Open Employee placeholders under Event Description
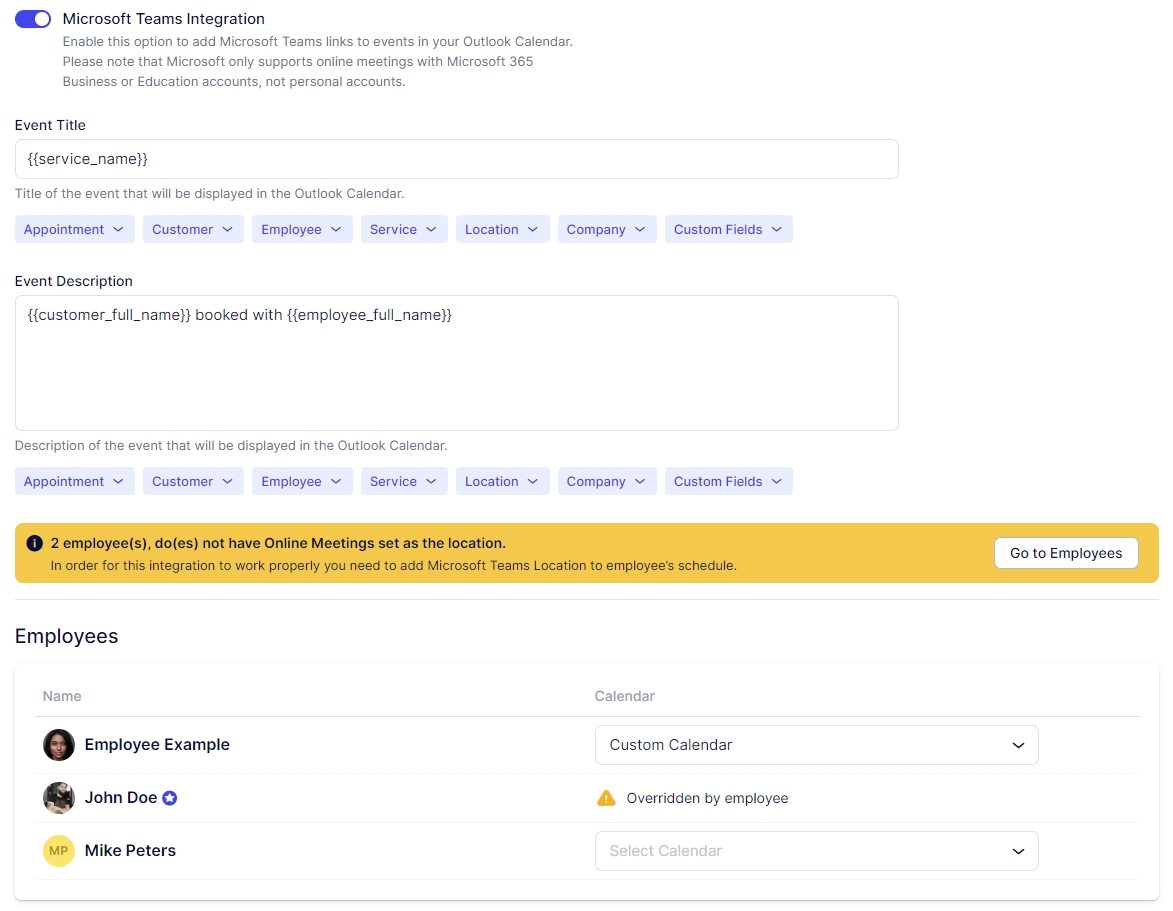 [301, 482]
